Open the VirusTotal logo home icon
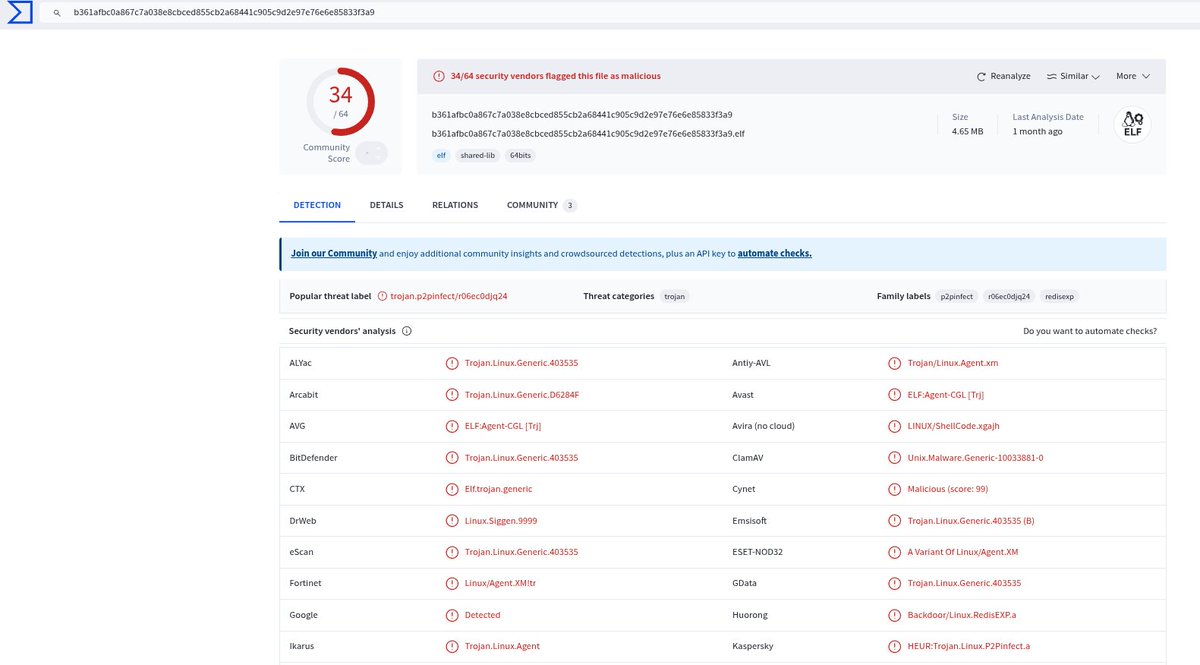Image resolution: width=1200 pixels, height=665 pixels. point(19,12)
